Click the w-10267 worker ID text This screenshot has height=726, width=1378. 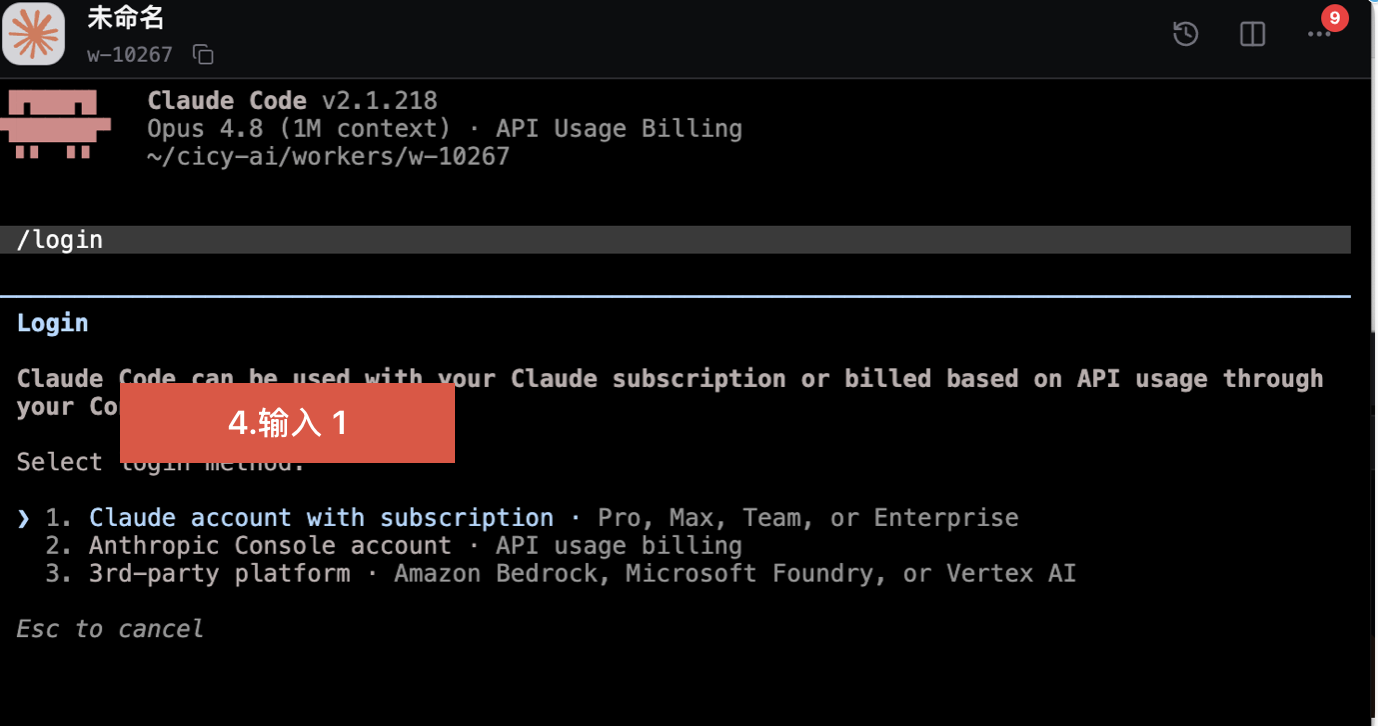(130, 55)
